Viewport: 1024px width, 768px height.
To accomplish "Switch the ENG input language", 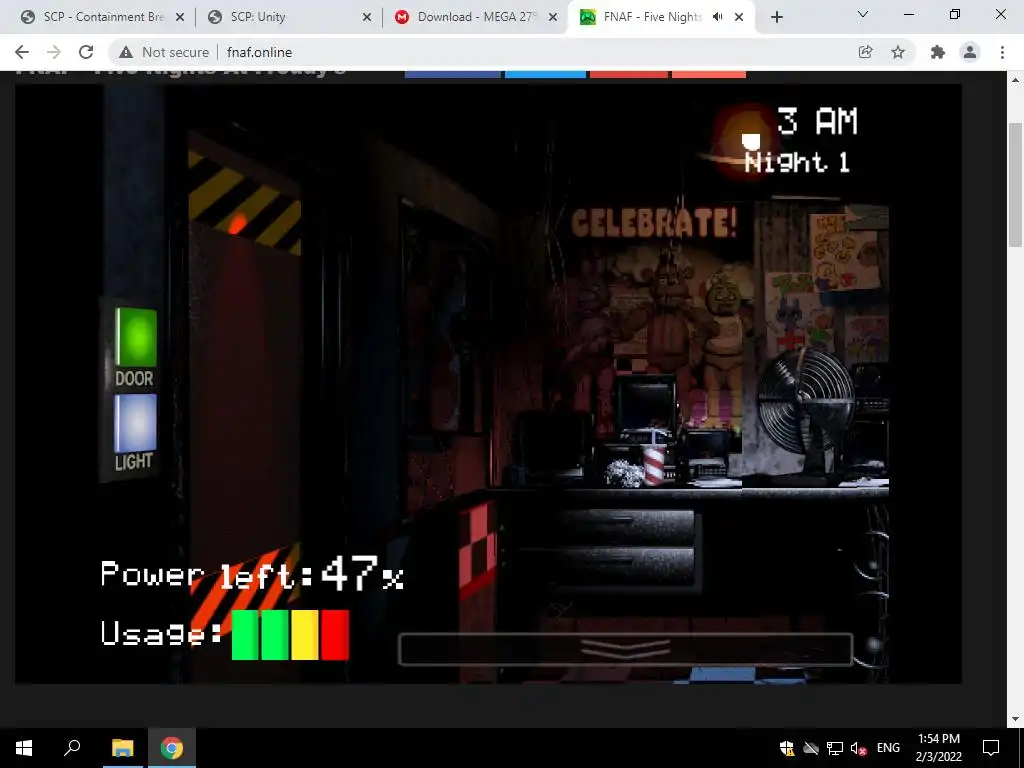I will tap(888, 748).
